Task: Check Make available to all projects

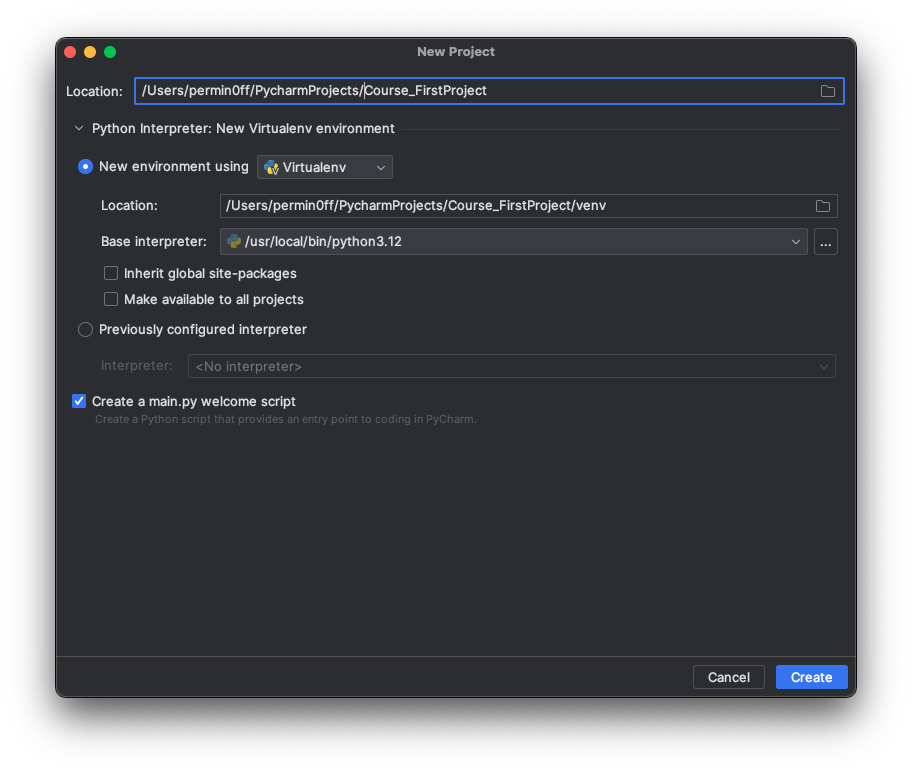Action: 111,299
